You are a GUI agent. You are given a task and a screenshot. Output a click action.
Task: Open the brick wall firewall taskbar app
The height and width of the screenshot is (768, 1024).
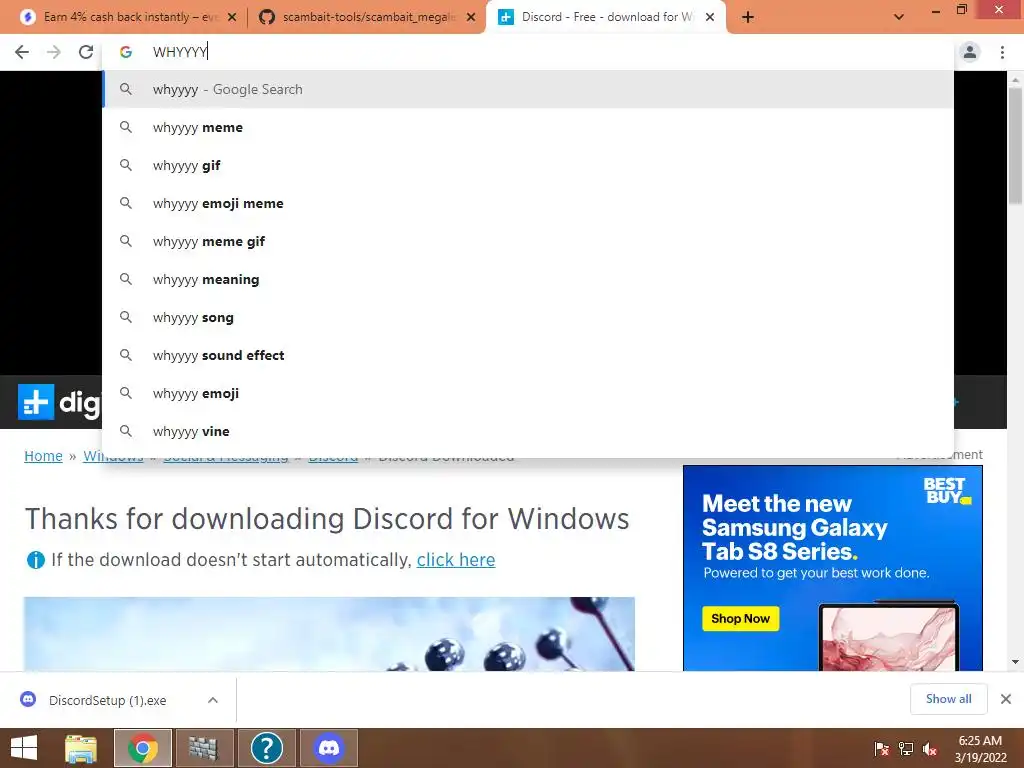pyautogui.click(x=204, y=748)
